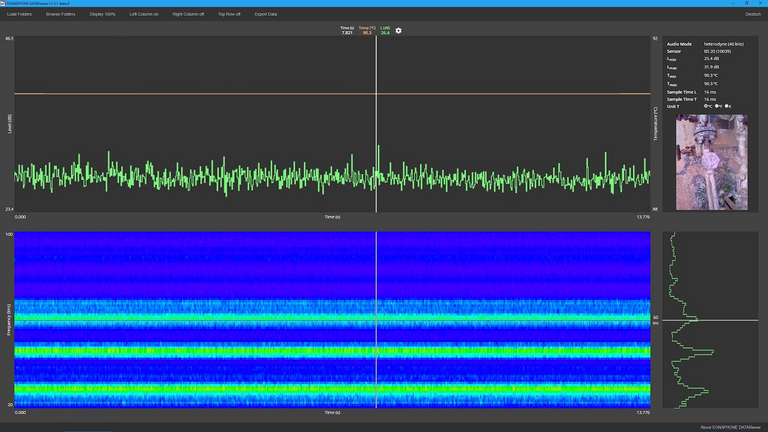
Task: Toggle Left Column on
Action: click(144, 14)
